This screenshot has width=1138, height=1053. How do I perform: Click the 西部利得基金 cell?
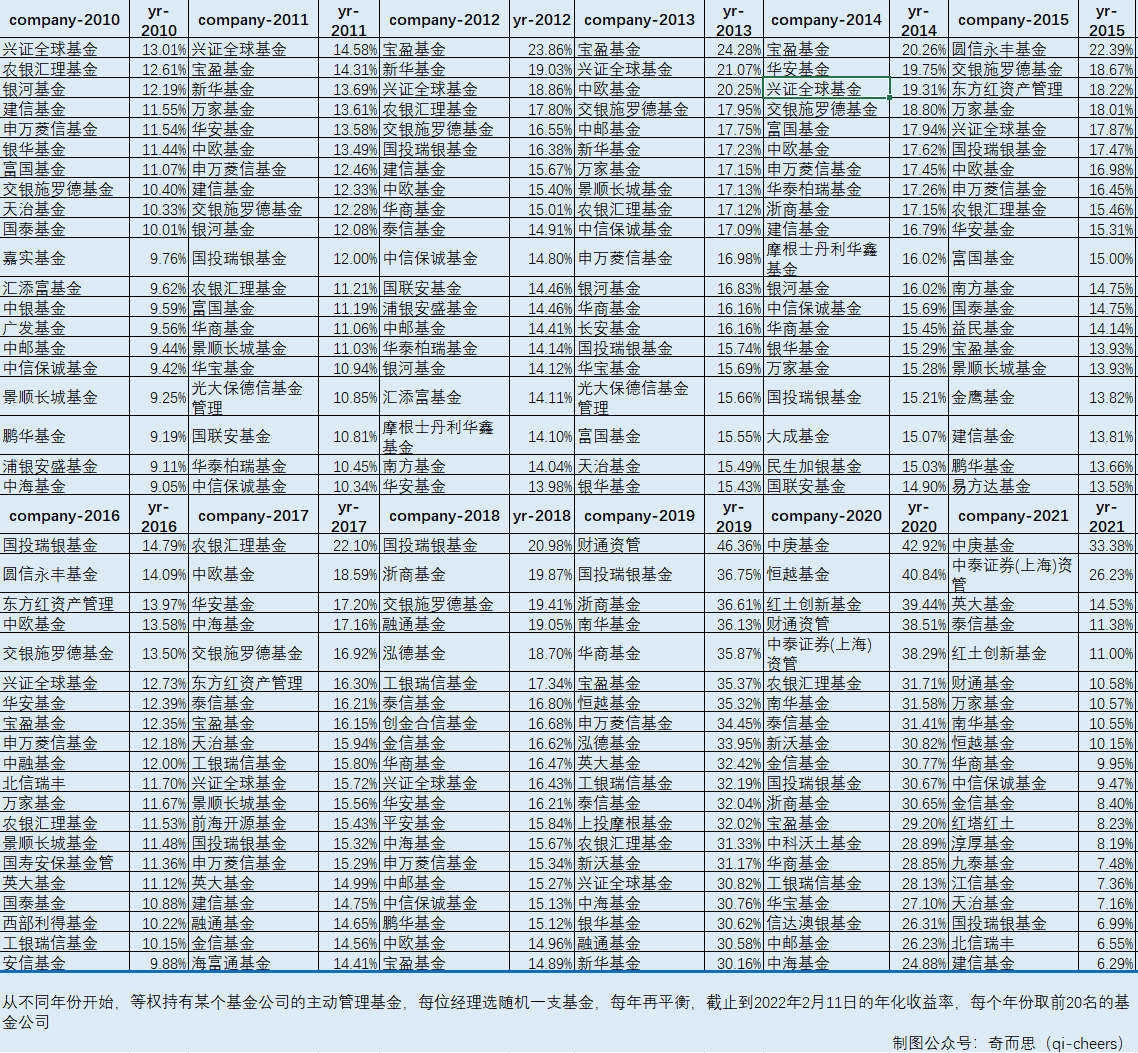tap(65, 922)
